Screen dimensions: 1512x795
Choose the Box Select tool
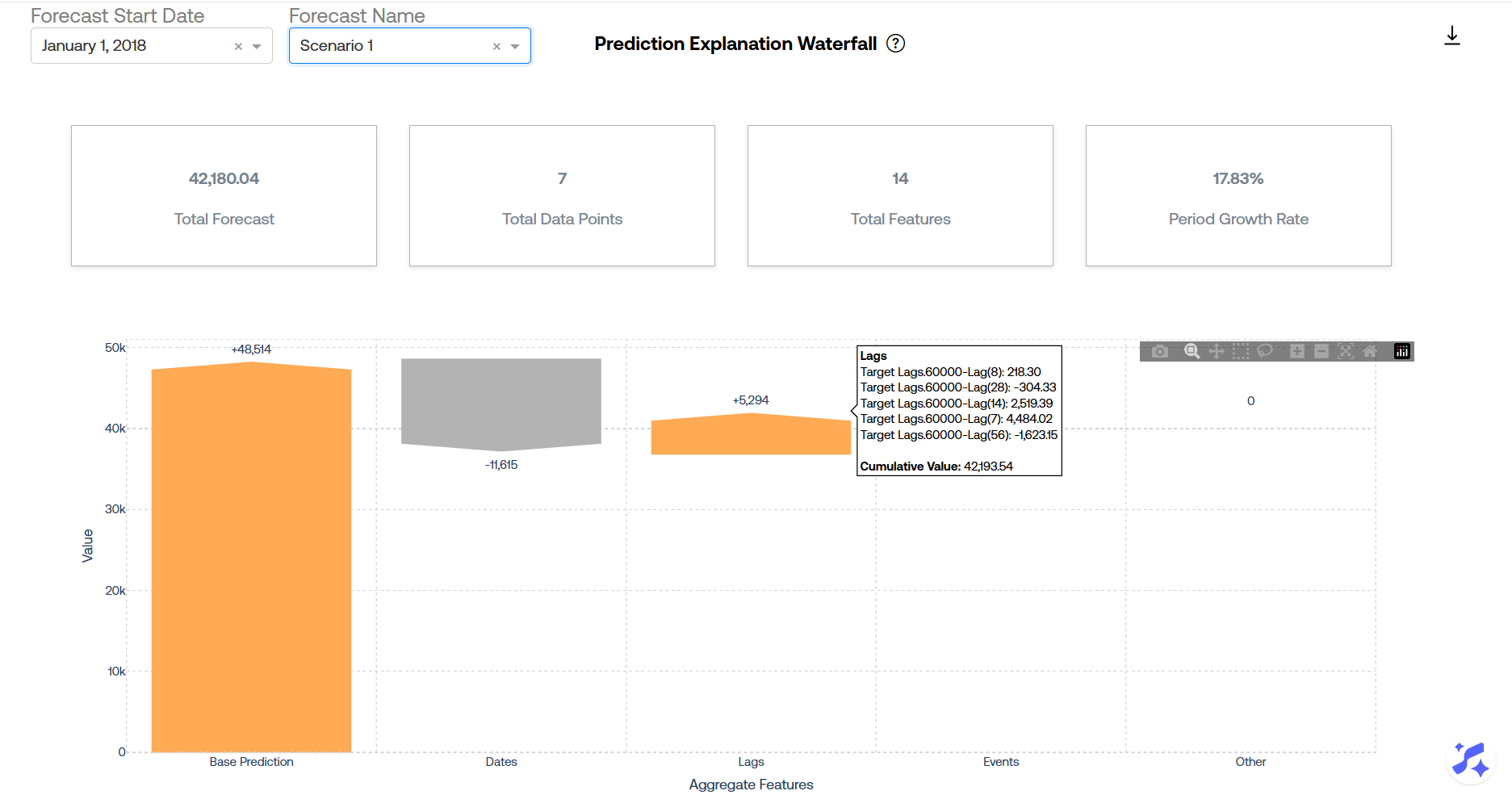pos(1241,351)
